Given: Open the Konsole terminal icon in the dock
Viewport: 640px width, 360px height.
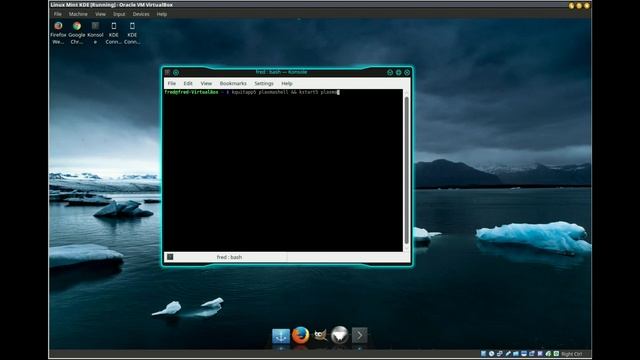Looking at the screenshot, I should pos(360,336).
